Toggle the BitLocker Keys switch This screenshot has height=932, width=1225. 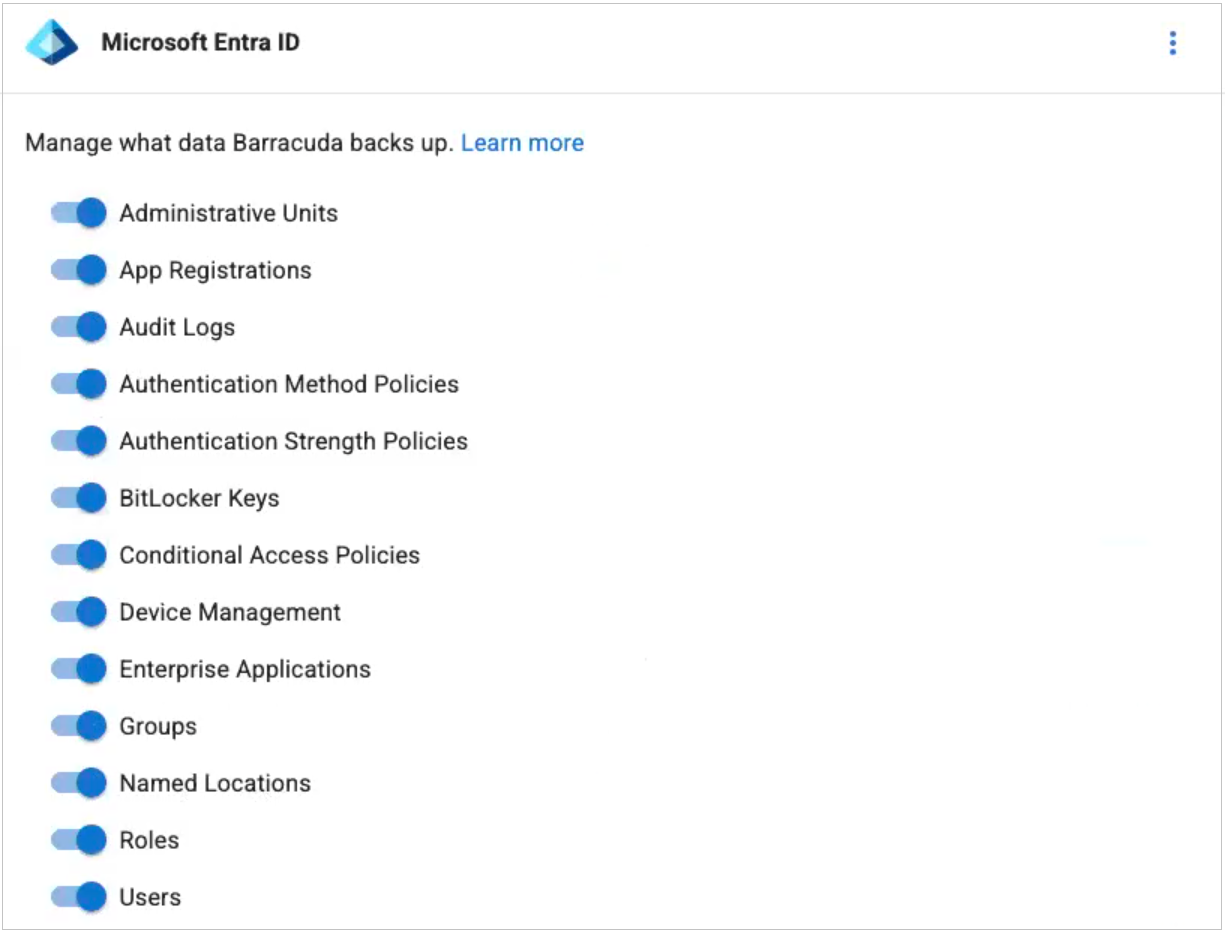[x=79, y=498]
